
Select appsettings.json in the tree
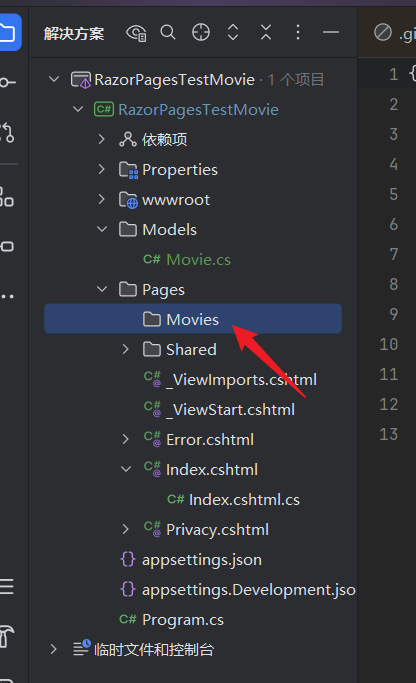(191, 560)
